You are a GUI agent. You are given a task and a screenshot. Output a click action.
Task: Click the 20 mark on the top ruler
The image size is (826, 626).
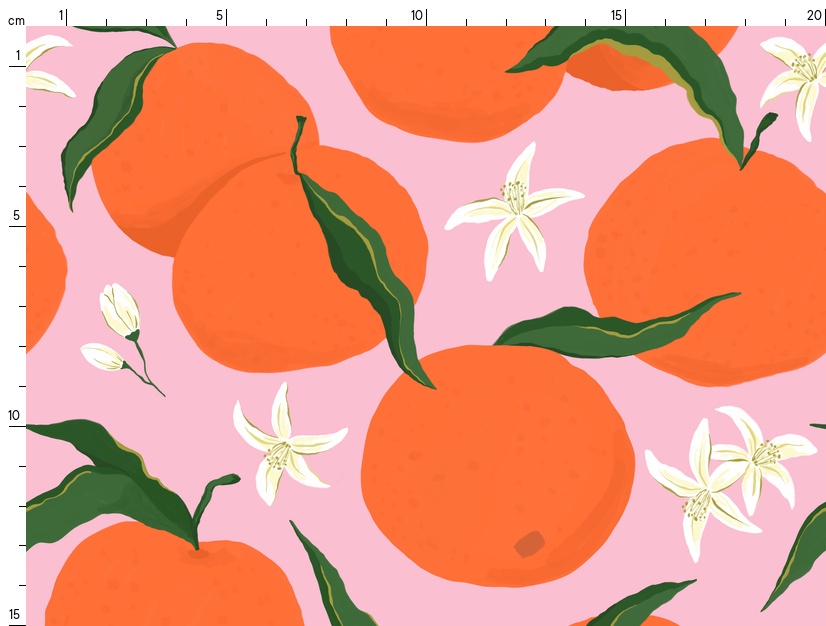coord(814,15)
